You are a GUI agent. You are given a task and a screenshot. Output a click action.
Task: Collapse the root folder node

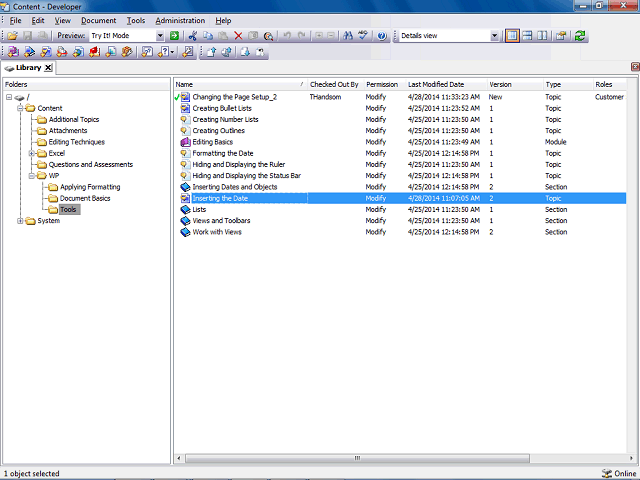(x=9, y=97)
